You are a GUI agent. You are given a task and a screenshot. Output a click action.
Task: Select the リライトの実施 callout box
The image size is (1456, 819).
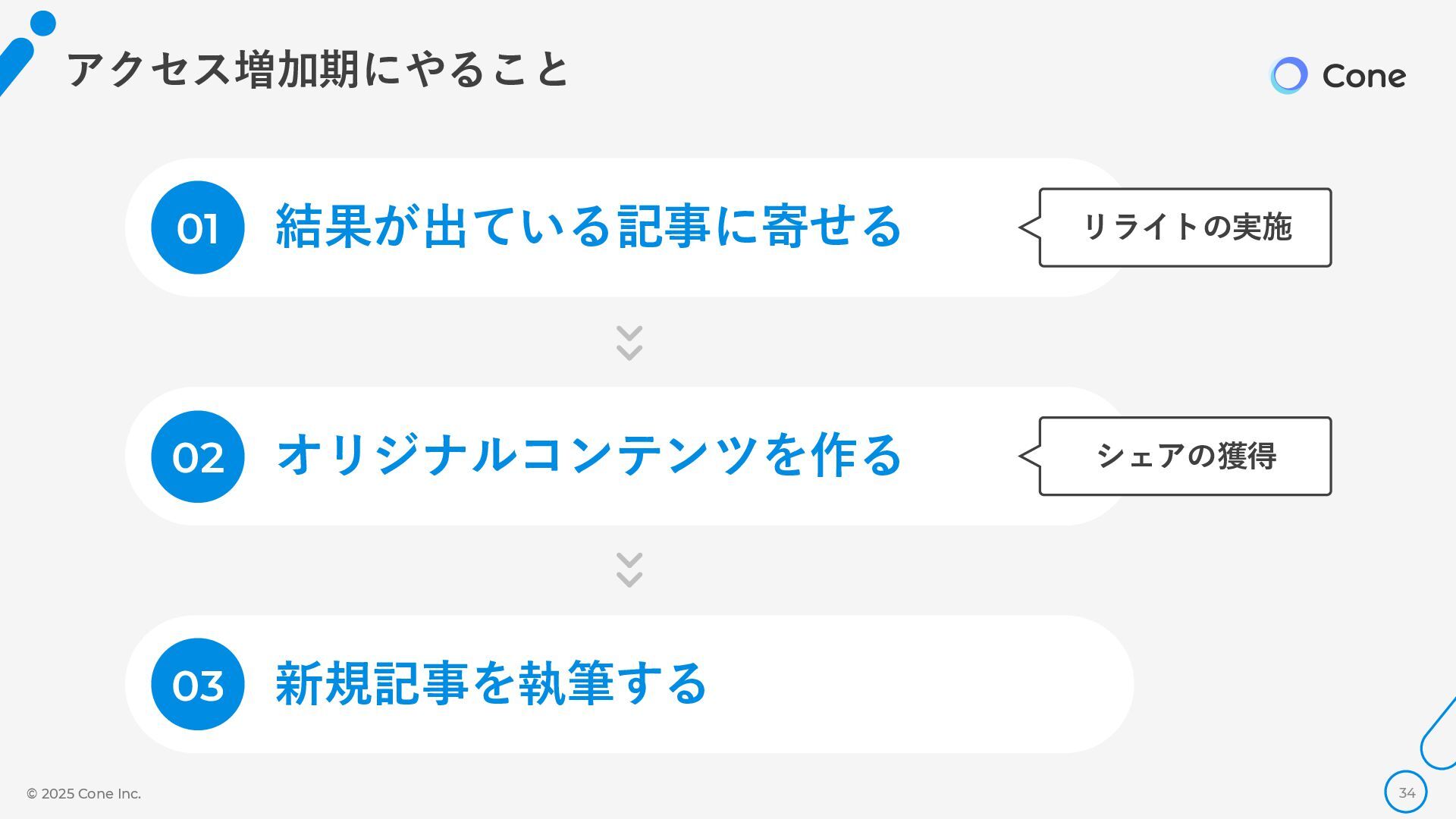[1185, 227]
